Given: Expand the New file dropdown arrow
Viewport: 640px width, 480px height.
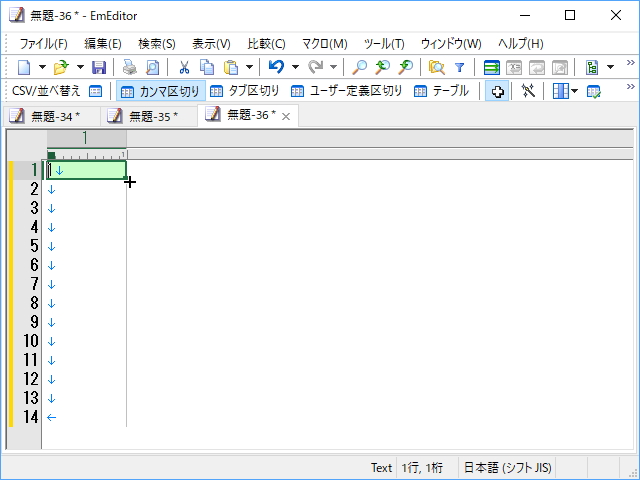Looking at the screenshot, I should (42, 67).
